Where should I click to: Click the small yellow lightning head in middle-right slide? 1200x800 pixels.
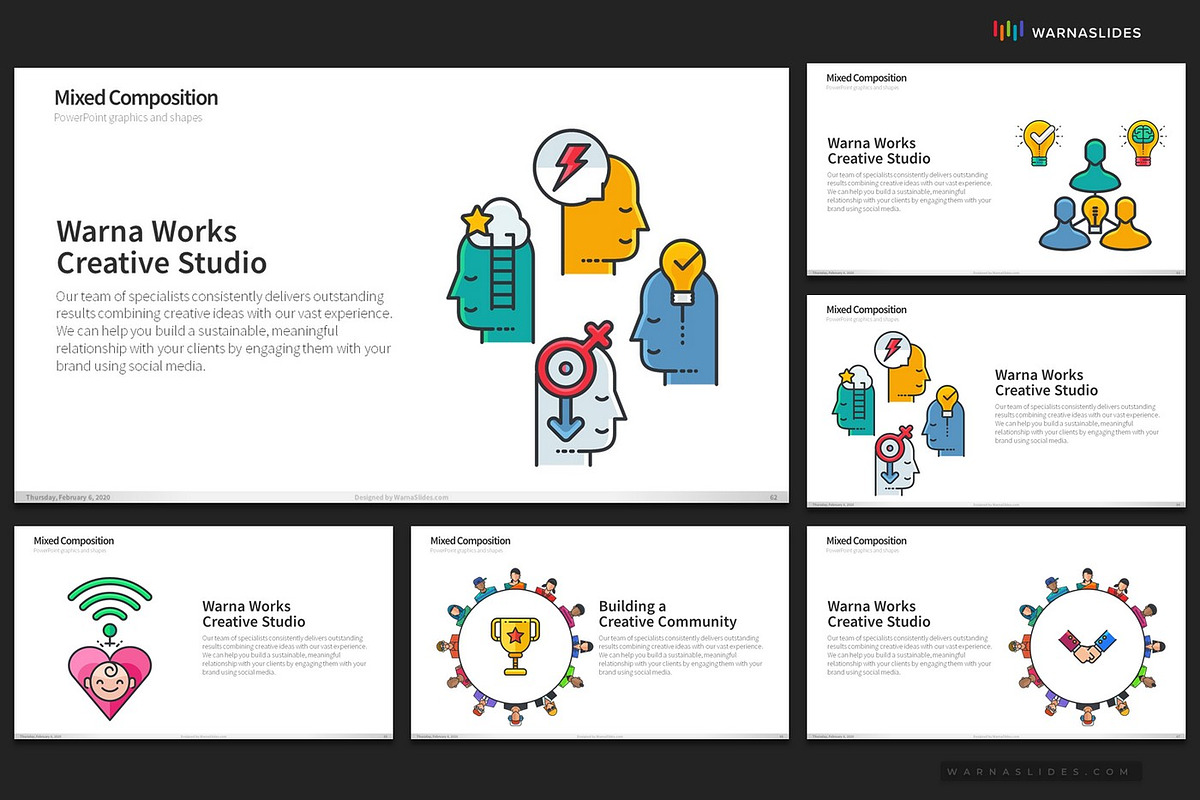click(903, 368)
